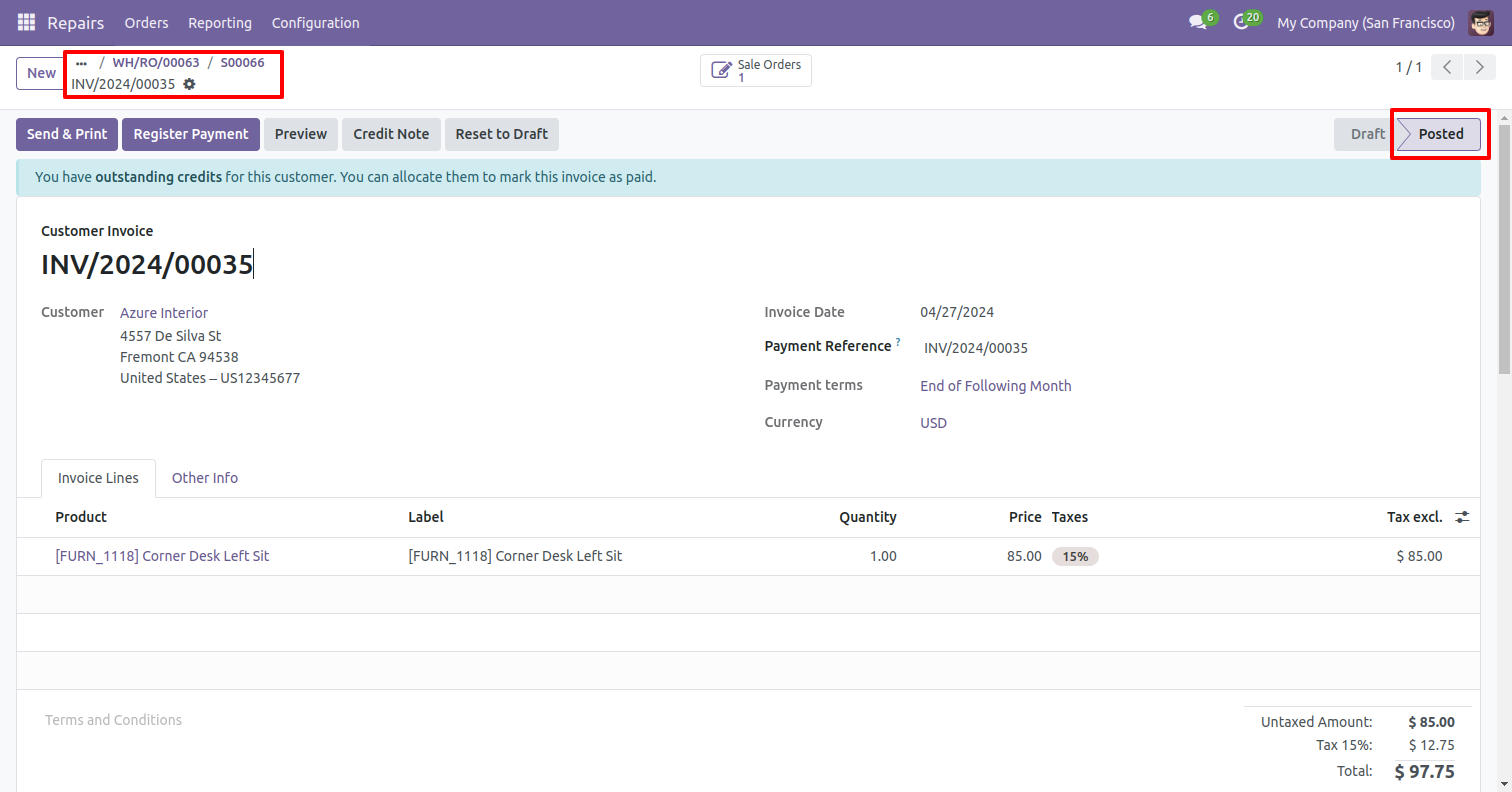Click the Product column header

coord(81,517)
